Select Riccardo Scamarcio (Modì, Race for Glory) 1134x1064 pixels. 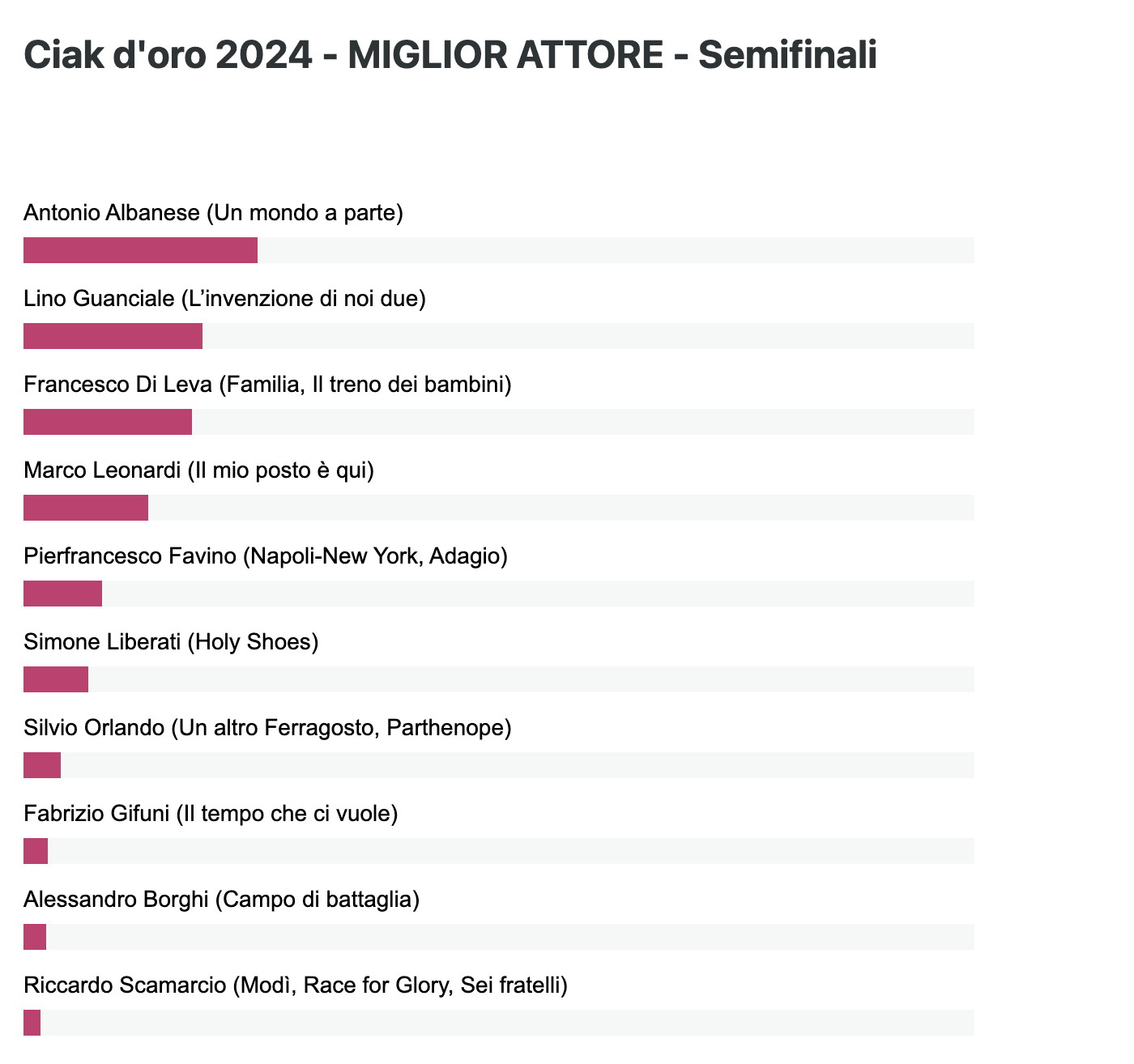tap(296, 985)
